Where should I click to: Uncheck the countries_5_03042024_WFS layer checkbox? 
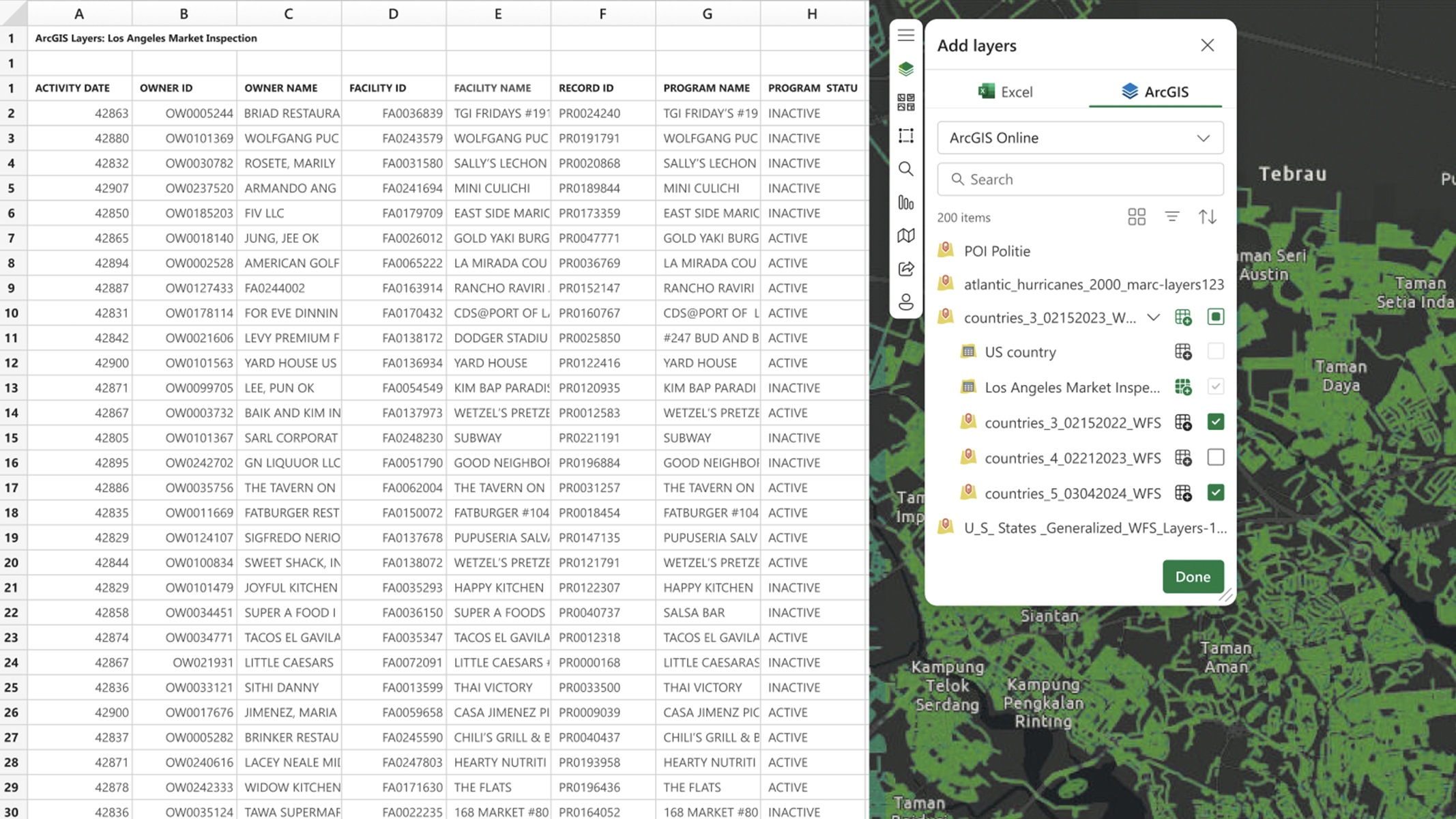1215,493
